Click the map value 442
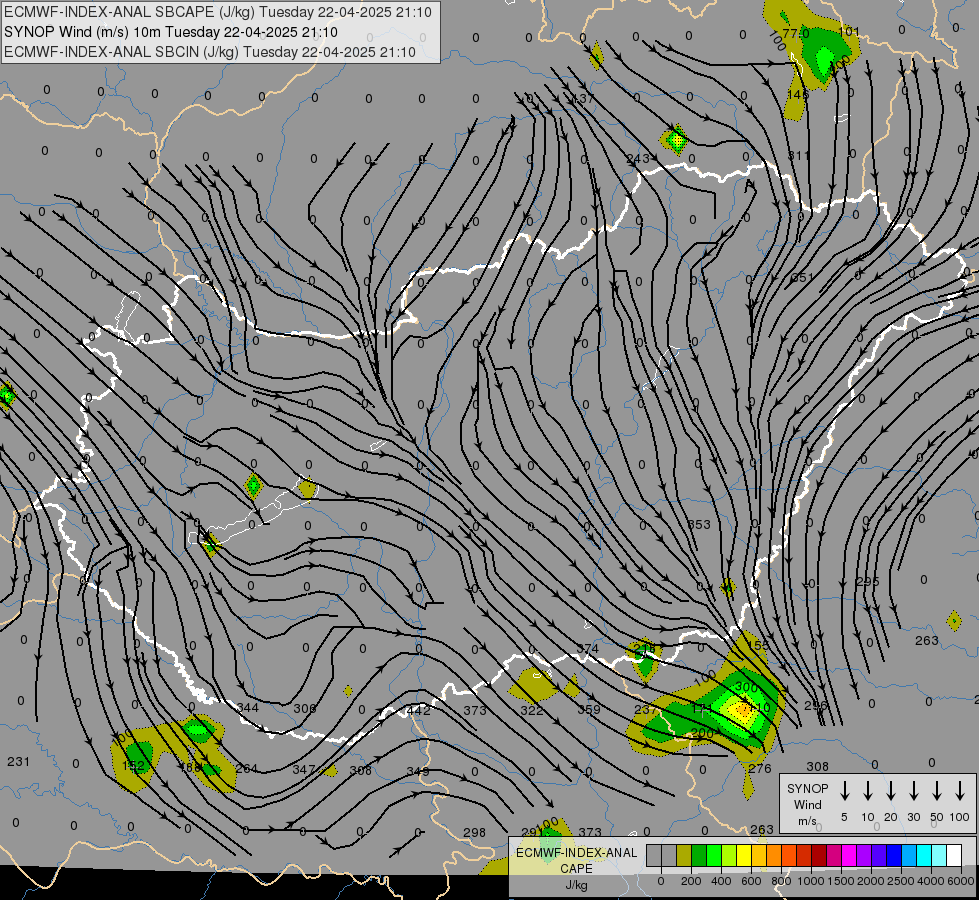Viewport: 979px width, 900px height. tap(418, 710)
